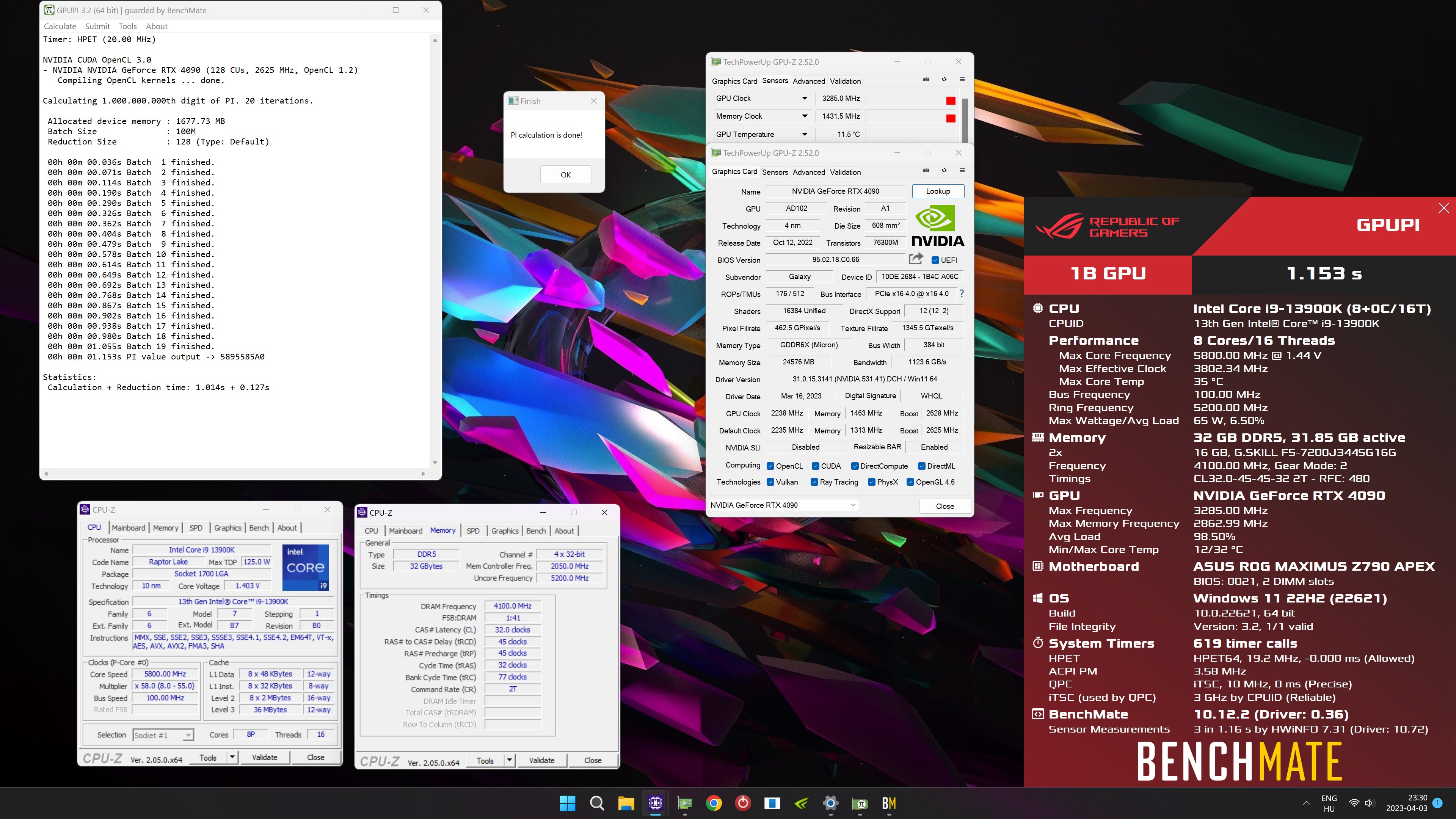Viewport: 1456px width, 819px height.
Task: Open the Socket #1 selection dropdown in CPU-Z
Action: tap(163, 735)
